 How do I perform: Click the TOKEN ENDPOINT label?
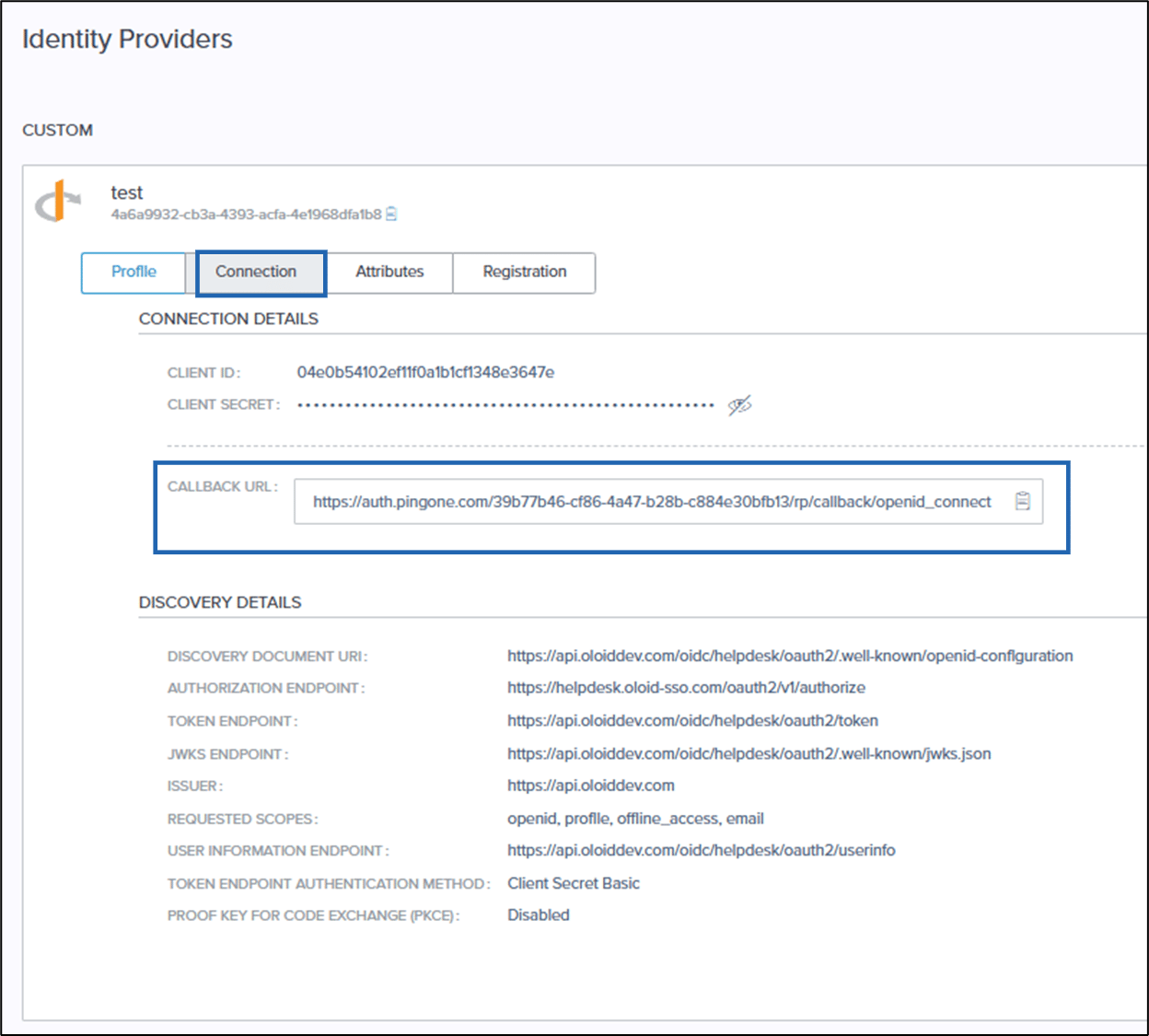[232, 721]
